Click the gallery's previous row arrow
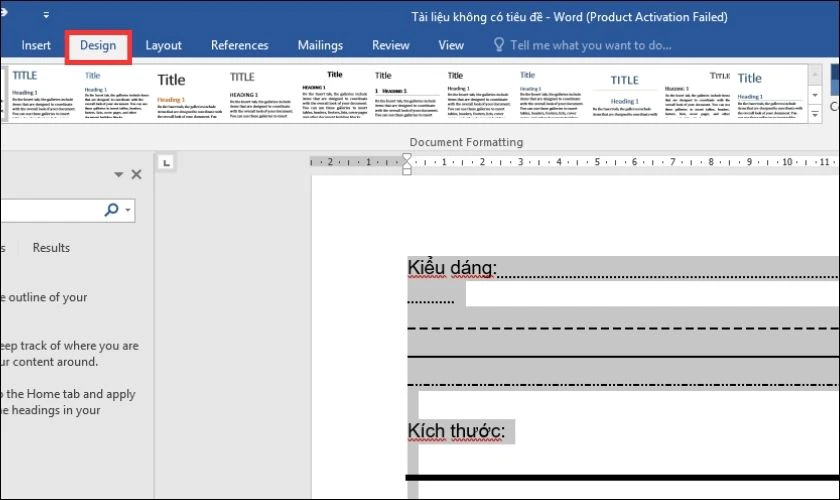Viewport: 840px width, 500px height. click(815, 75)
